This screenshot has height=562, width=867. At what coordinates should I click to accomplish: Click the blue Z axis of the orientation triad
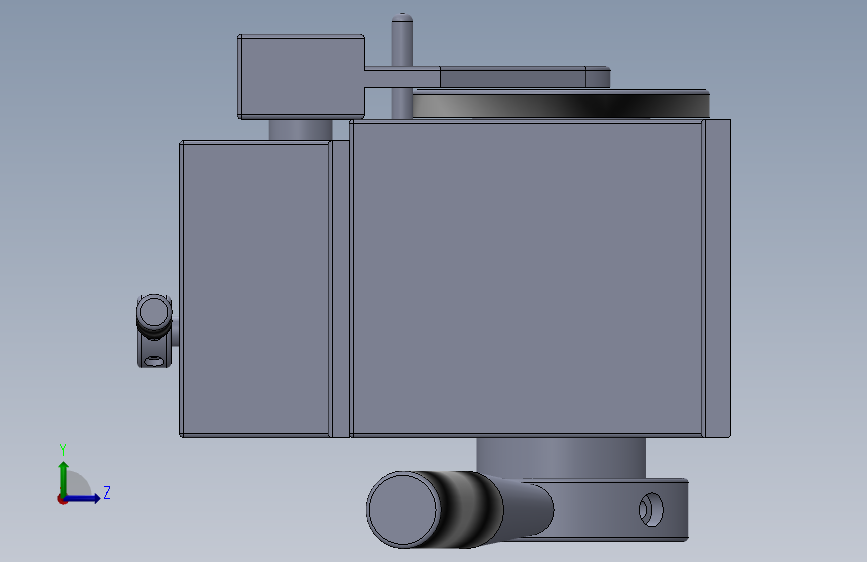tap(83, 498)
